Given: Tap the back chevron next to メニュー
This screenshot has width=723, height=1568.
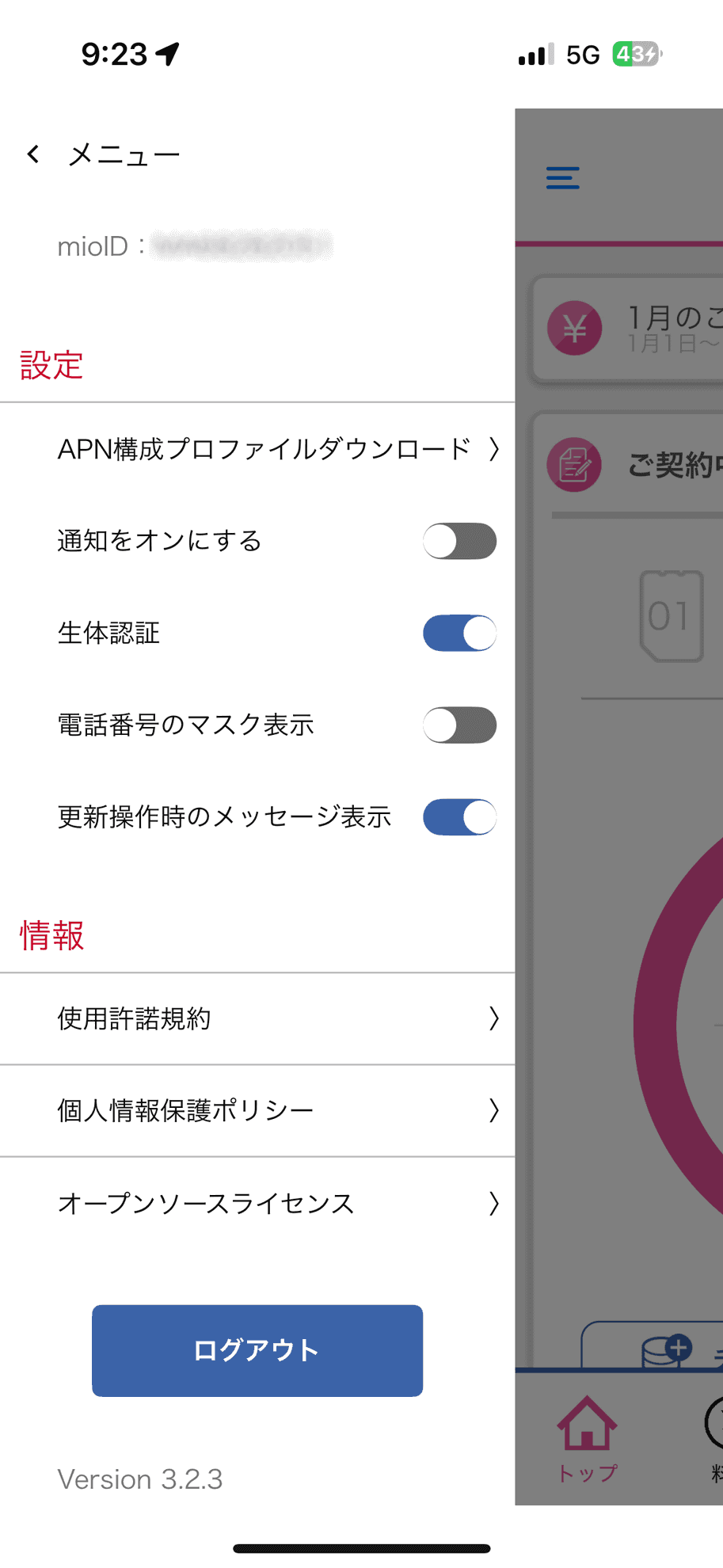Looking at the screenshot, I should coord(32,153).
